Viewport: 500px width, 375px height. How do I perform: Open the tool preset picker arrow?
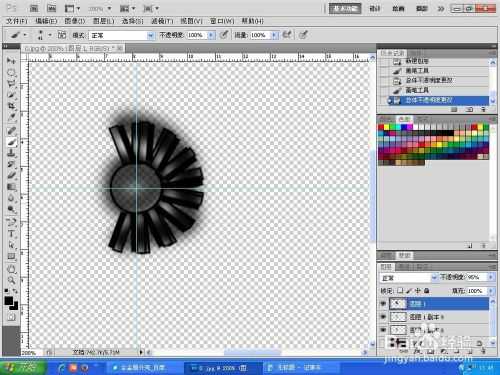[x=25, y=35]
